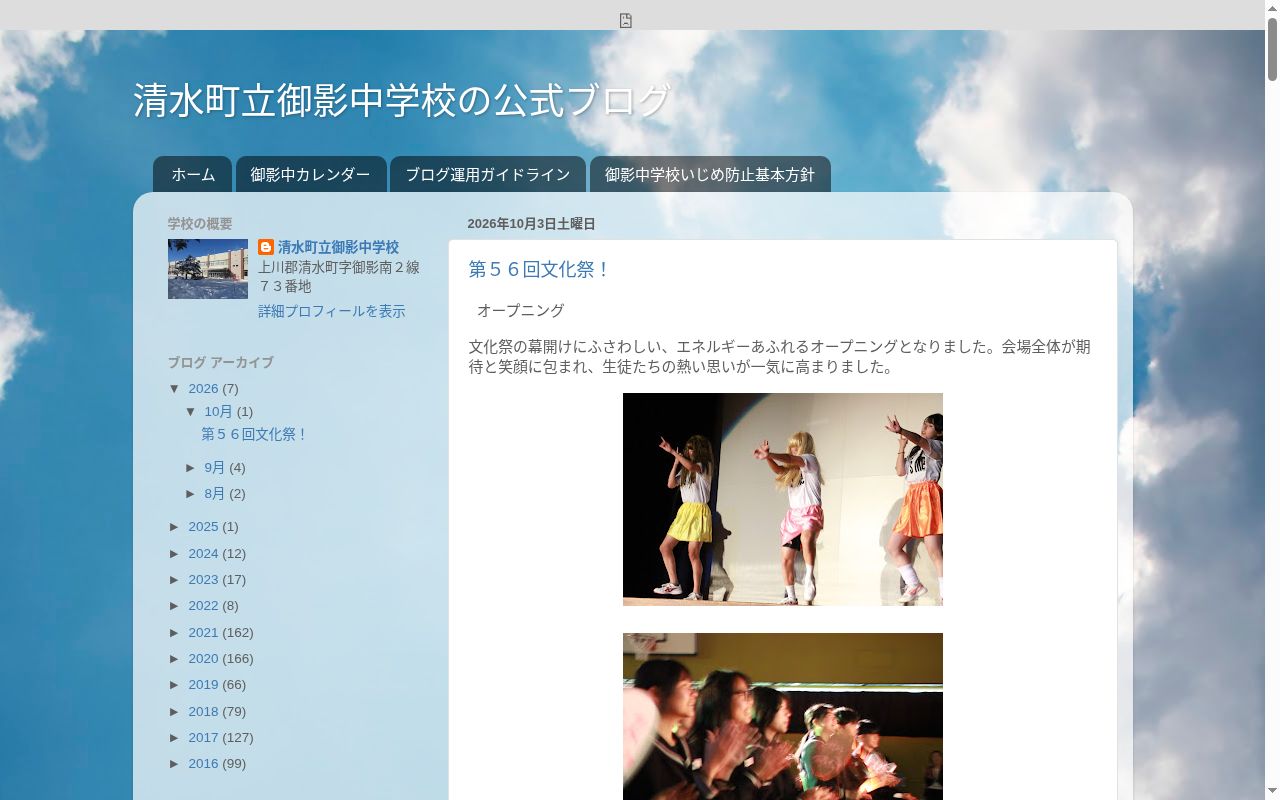1280x800 pixels.
Task: Open the 8月 archive link
Action: tap(215, 494)
